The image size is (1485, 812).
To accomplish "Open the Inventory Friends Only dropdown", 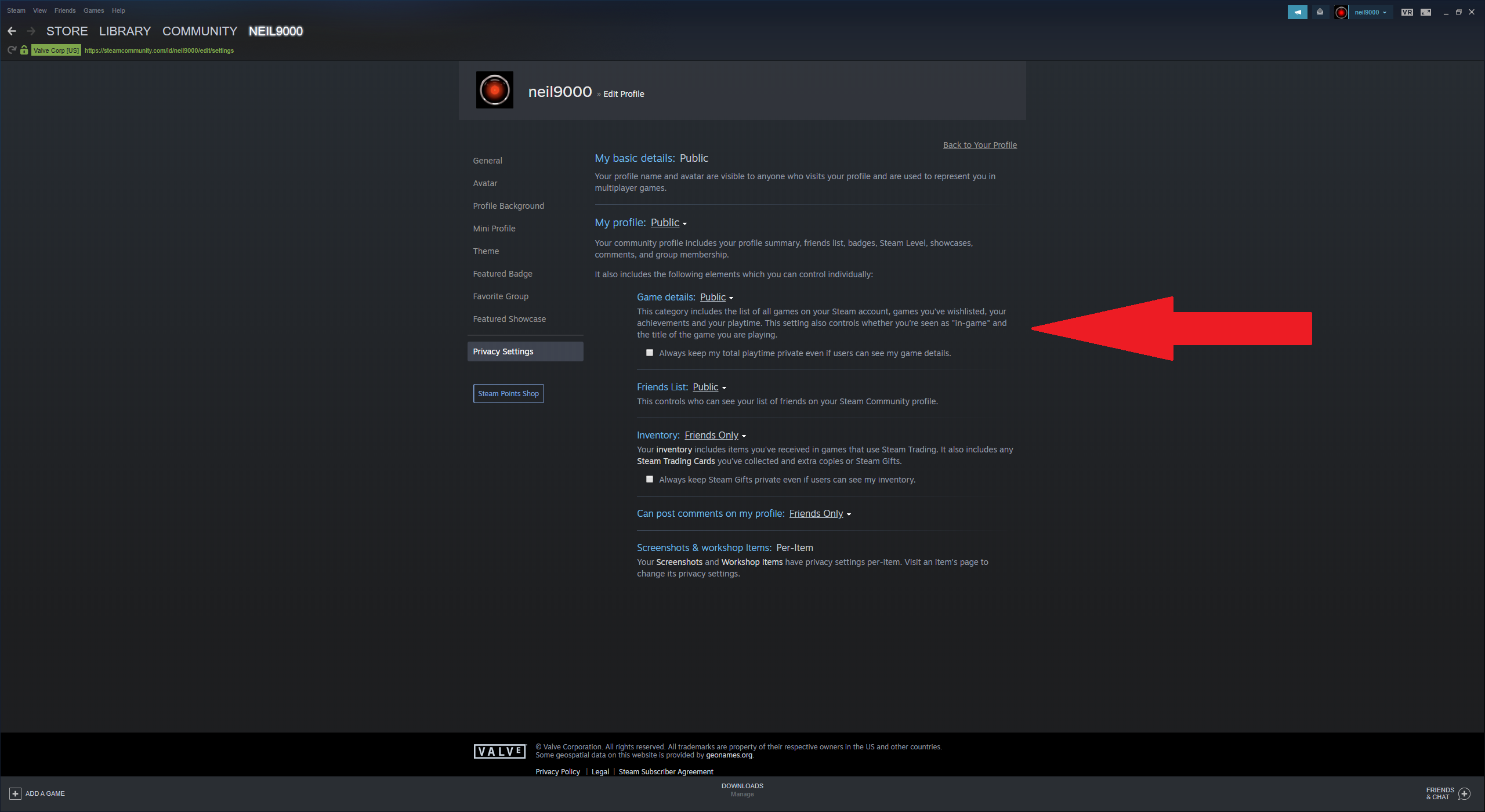I will 715,435.
